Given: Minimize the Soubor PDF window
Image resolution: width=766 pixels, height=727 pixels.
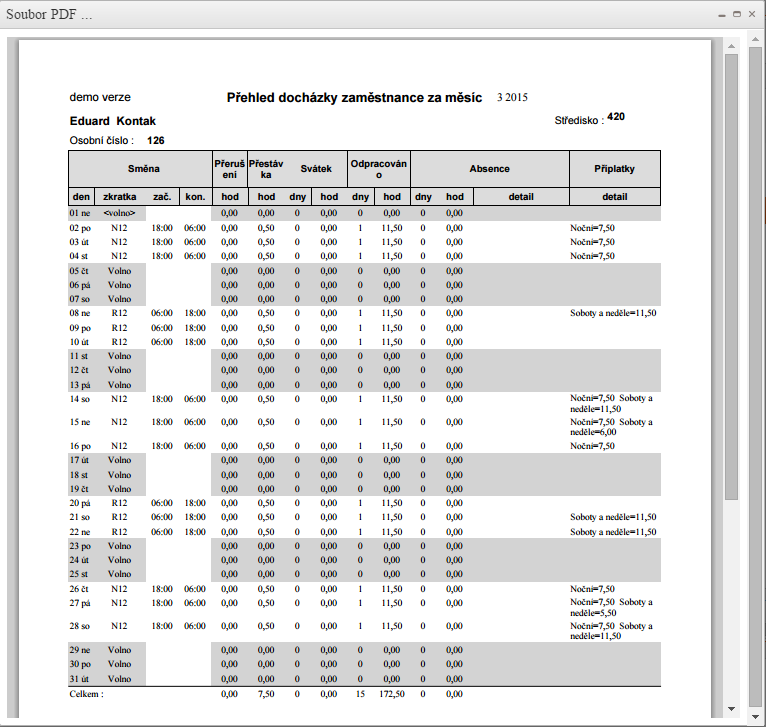Looking at the screenshot, I should [x=723, y=15].
